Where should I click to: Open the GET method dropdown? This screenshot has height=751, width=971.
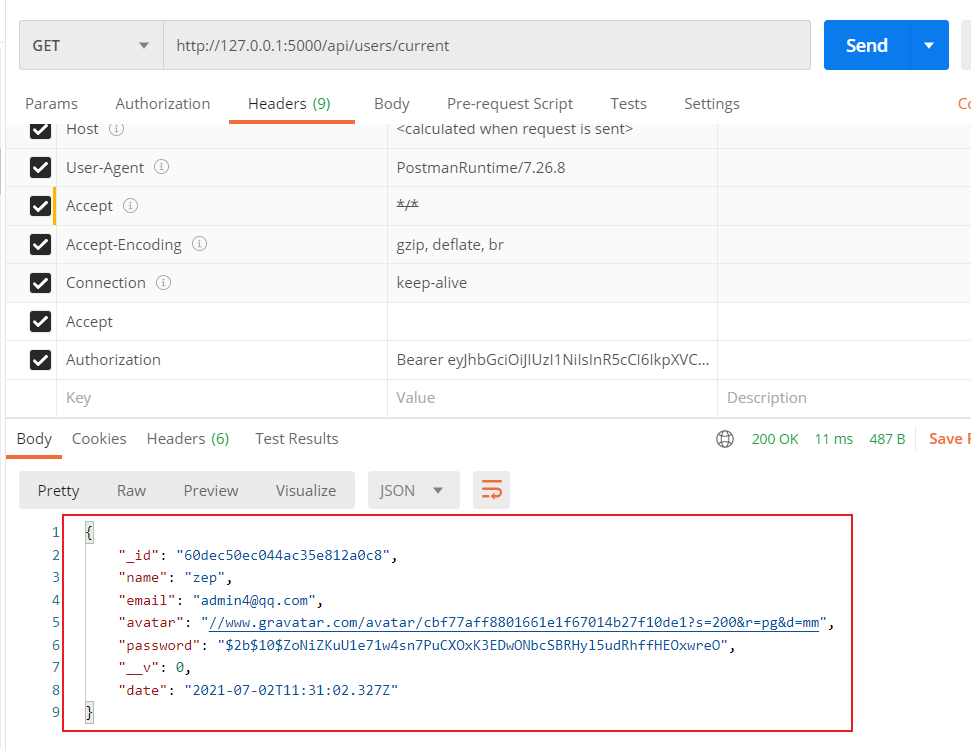pos(91,45)
